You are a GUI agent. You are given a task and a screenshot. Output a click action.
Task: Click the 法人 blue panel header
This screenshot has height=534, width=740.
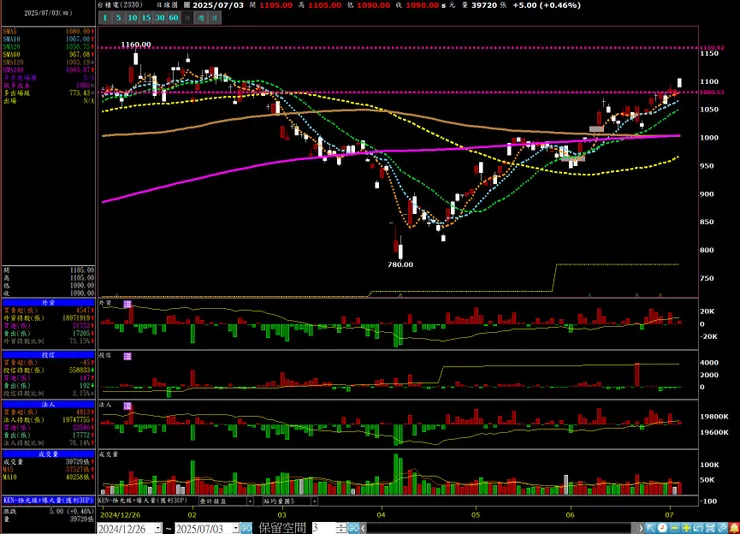(x=49, y=405)
